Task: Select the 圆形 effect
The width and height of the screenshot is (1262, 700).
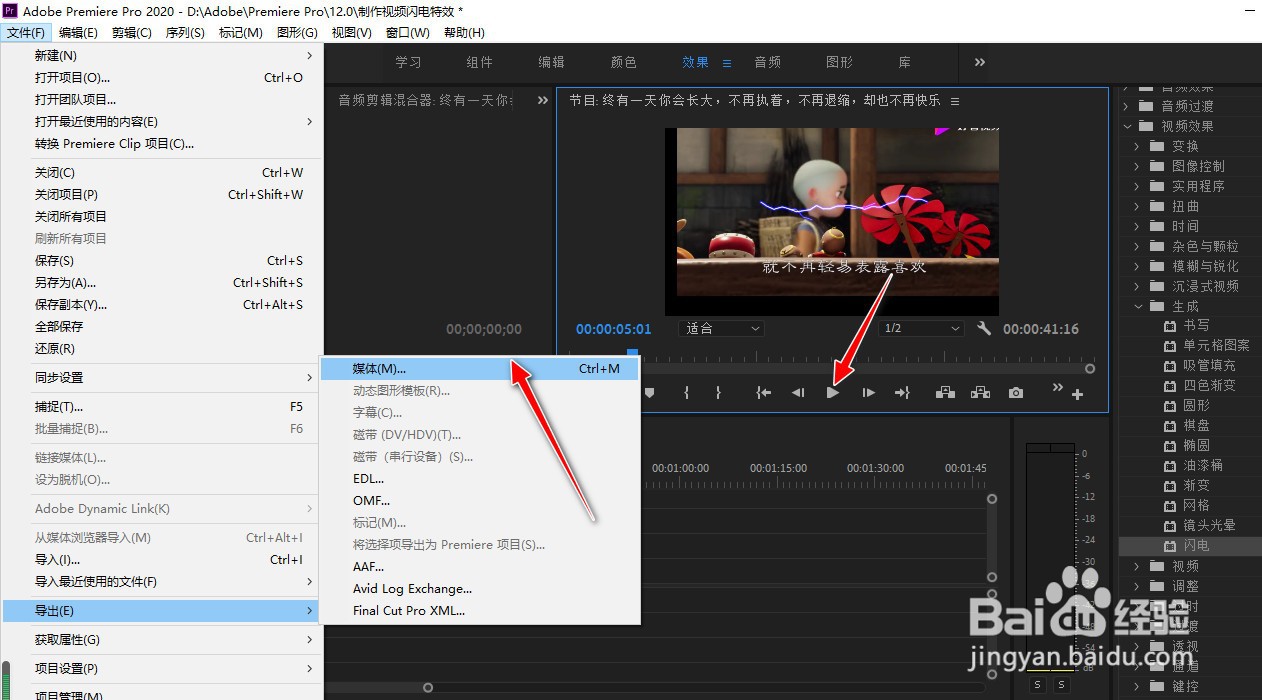Action: tap(1196, 406)
